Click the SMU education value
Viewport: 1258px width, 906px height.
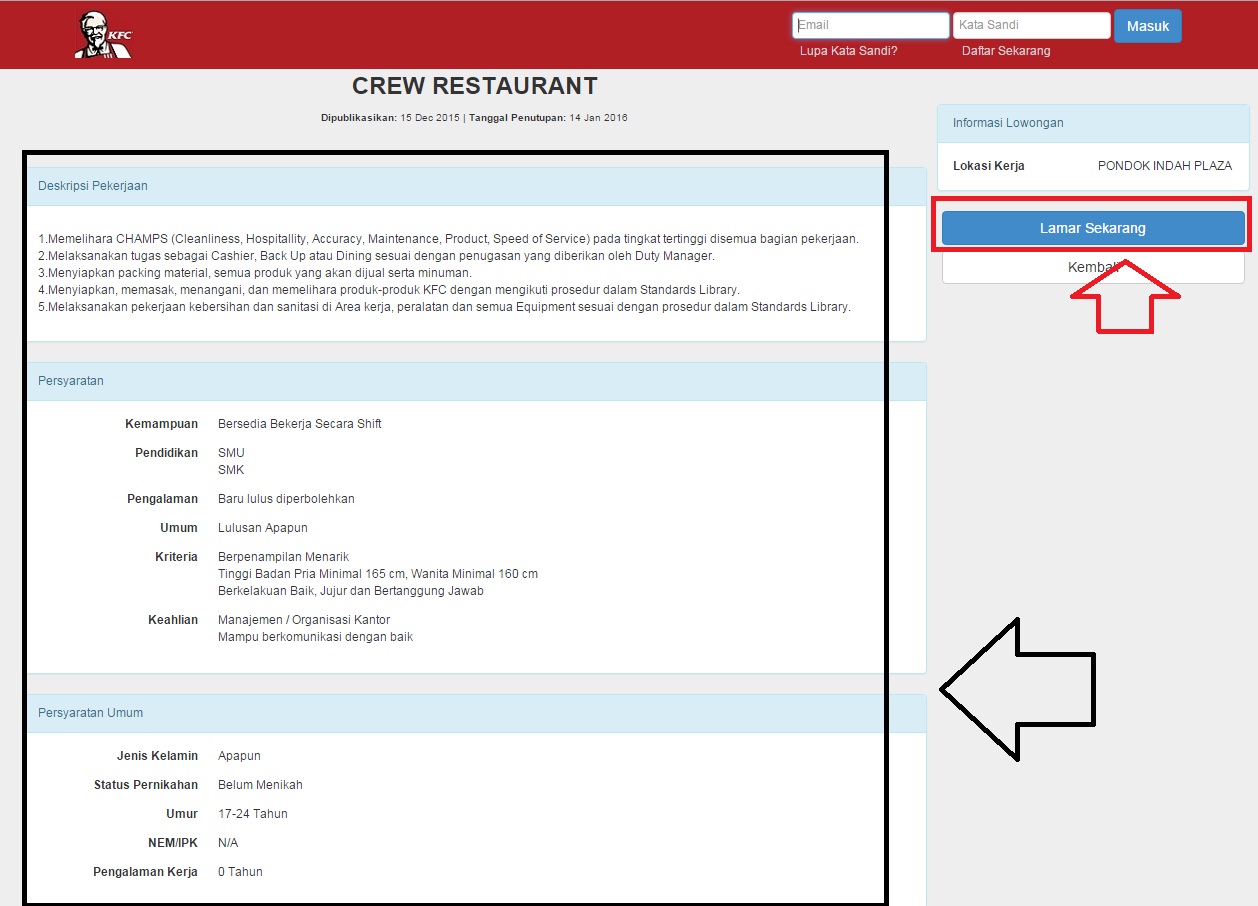(231, 453)
